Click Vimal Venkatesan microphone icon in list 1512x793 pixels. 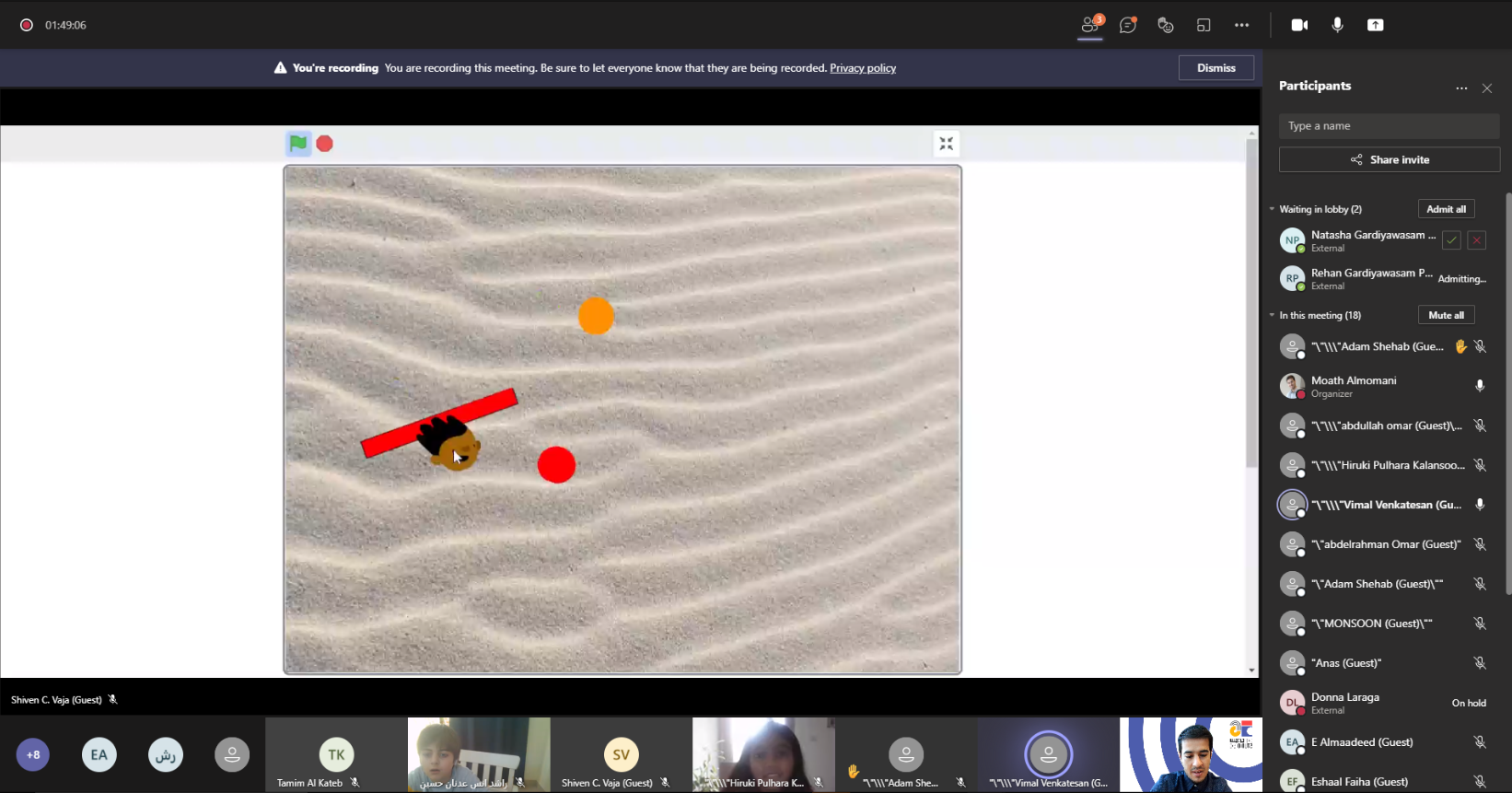tap(1480, 505)
